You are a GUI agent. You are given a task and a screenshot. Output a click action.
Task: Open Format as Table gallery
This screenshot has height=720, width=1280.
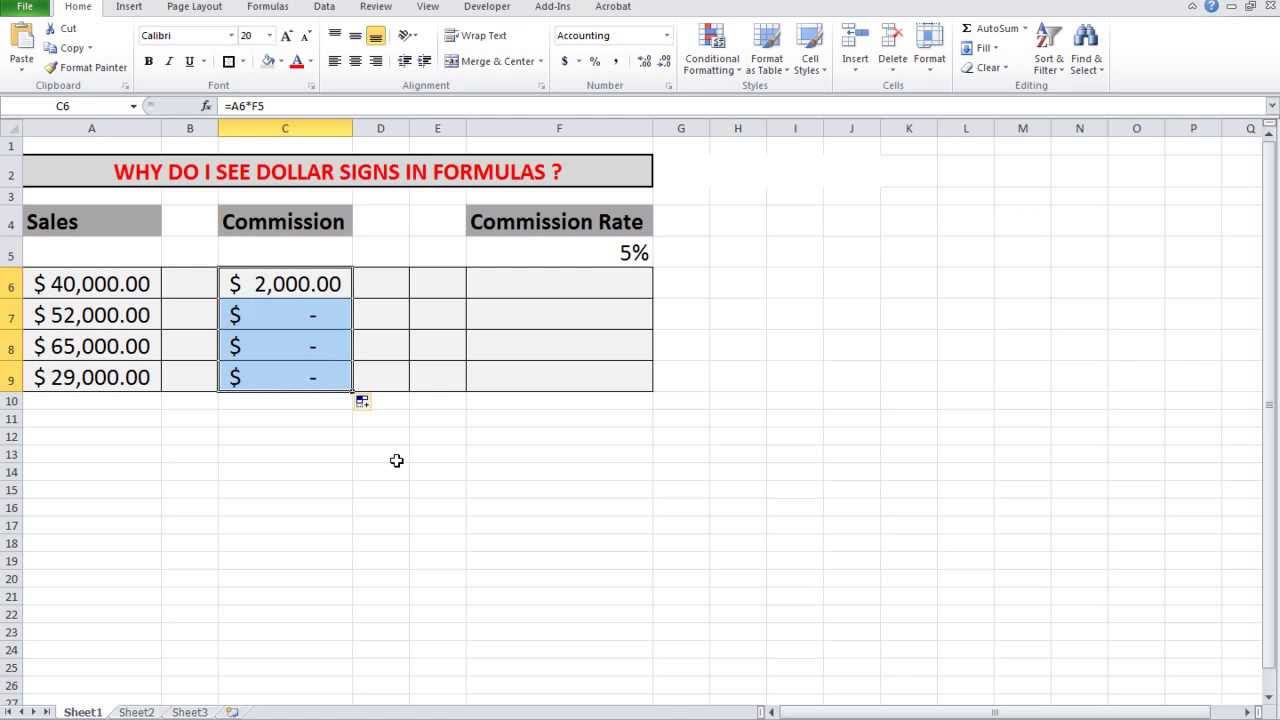[x=767, y=49]
